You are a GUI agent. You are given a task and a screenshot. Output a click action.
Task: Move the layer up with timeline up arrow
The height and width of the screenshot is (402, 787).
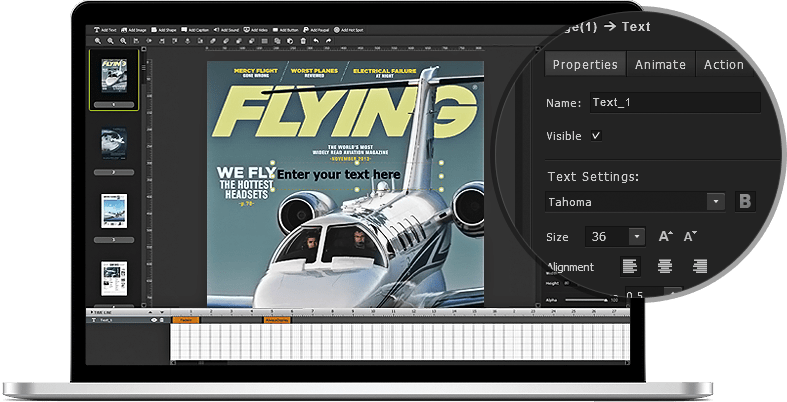150,312
